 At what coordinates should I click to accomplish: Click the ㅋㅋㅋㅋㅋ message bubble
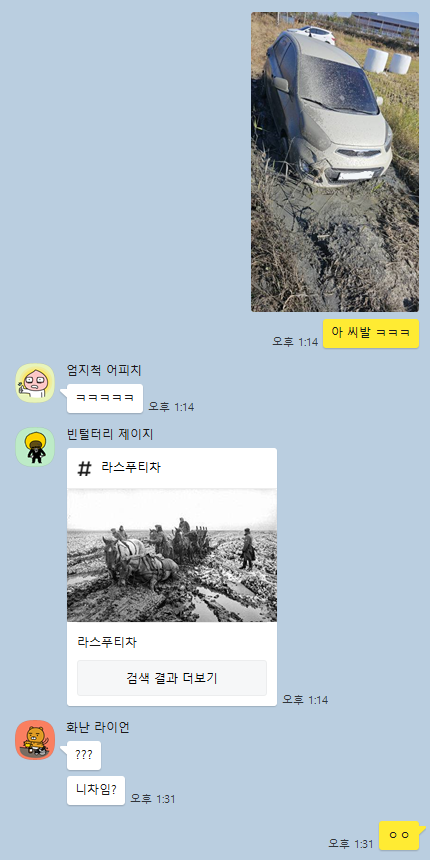tap(105, 398)
